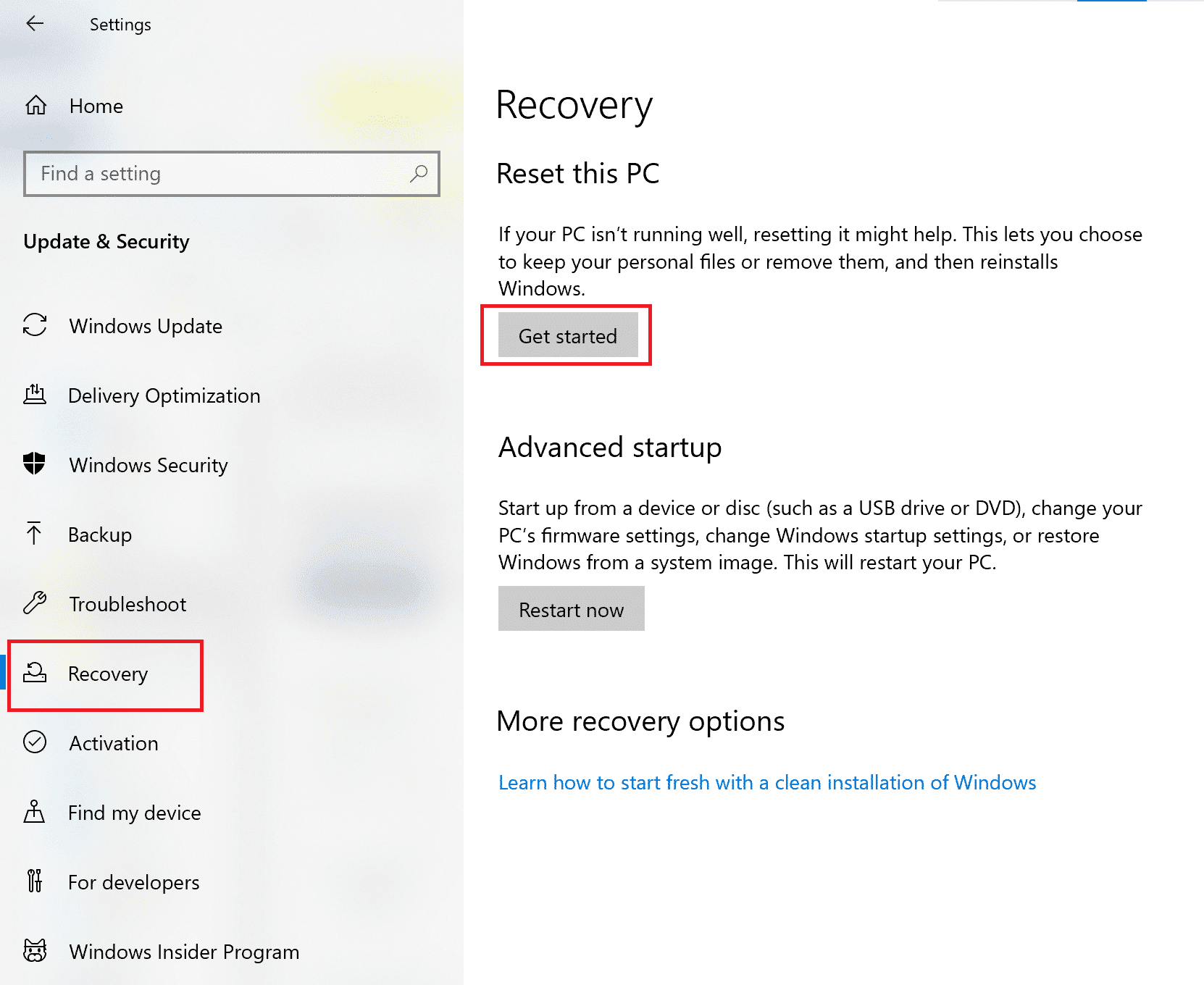
Task: Click the Activation checkmark icon
Action: pos(34,743)
